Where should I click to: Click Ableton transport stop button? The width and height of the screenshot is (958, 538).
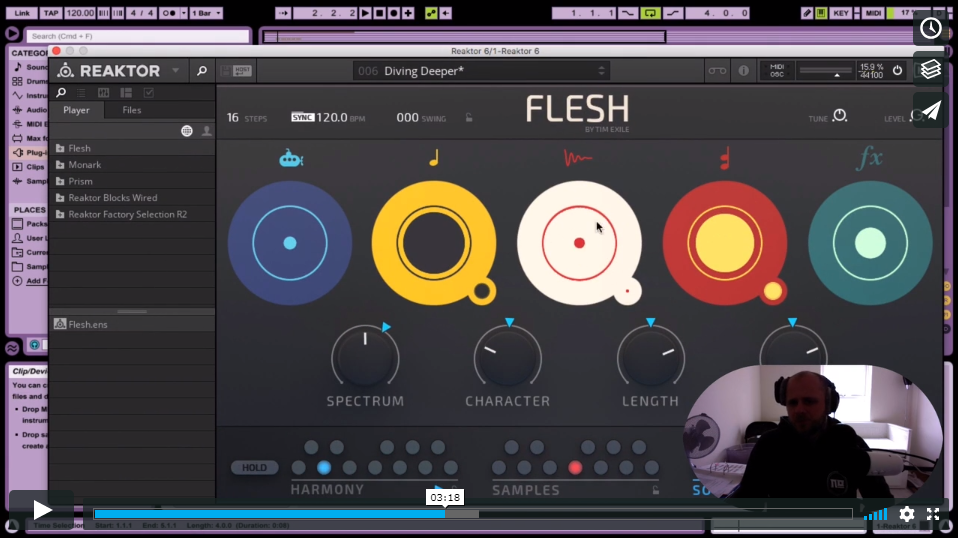pos(379,13)
